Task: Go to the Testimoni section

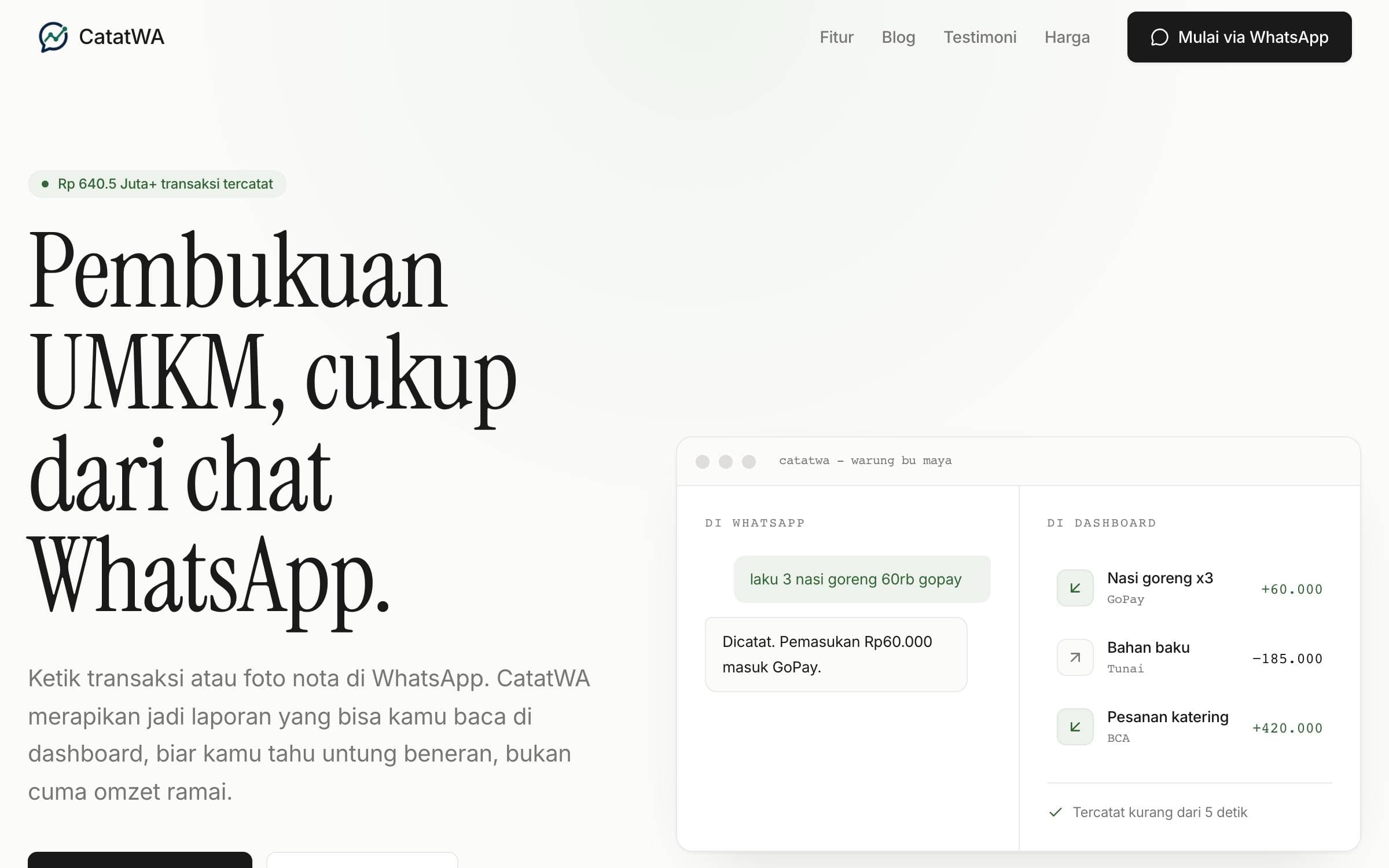Action: click(980, 37)
